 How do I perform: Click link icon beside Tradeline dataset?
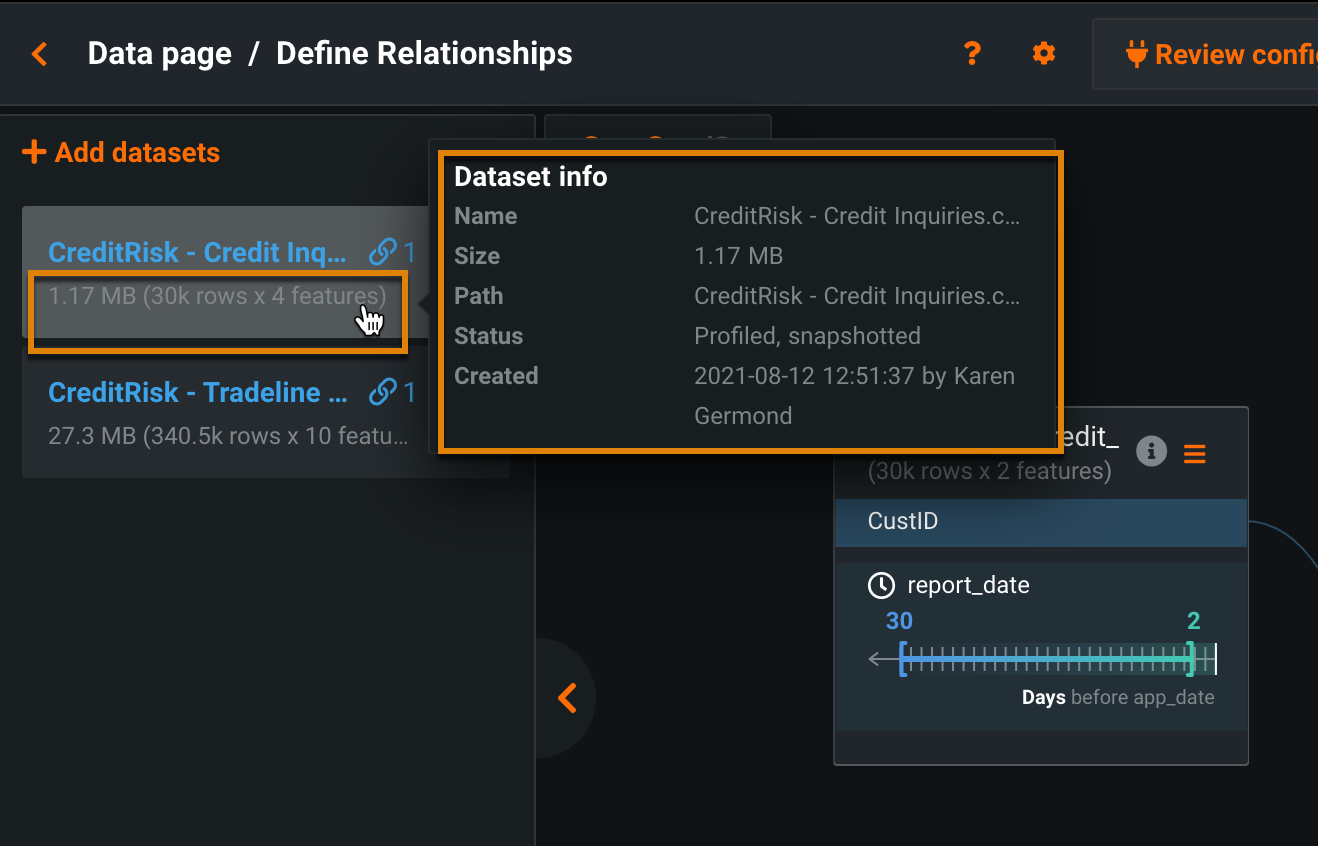tap(383, 392)
